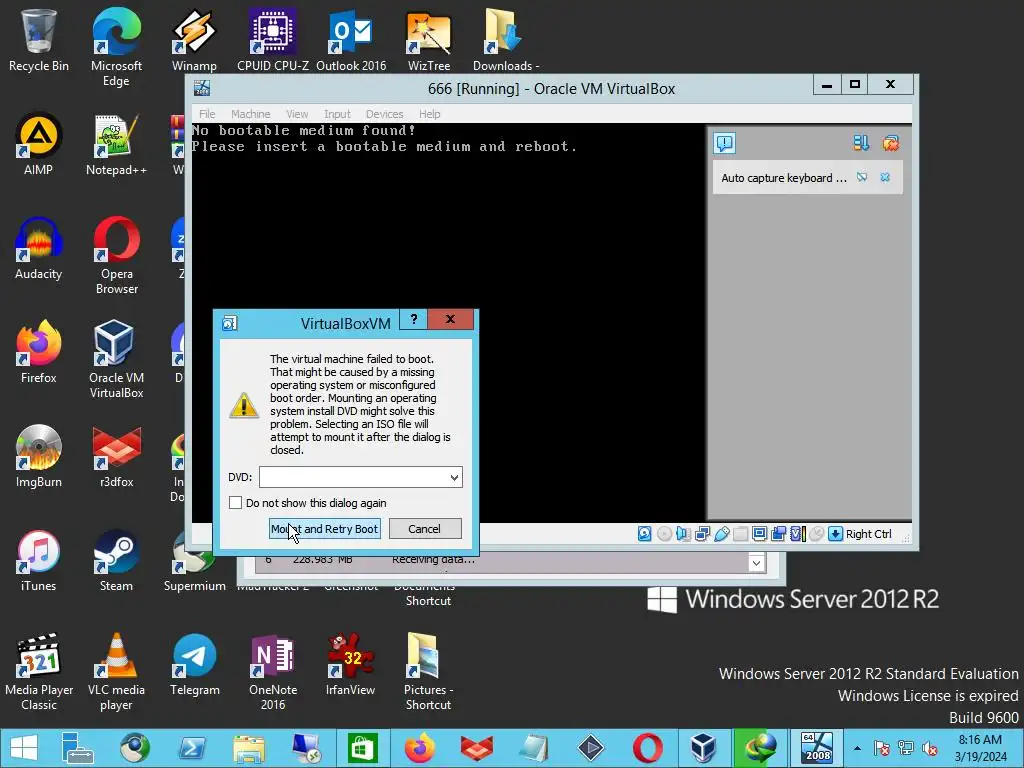Image resolution: width=1024 pixels, height=768 pixels.
Task: Enable 'Do not show this dialog again'
Action: pos(236,503)
